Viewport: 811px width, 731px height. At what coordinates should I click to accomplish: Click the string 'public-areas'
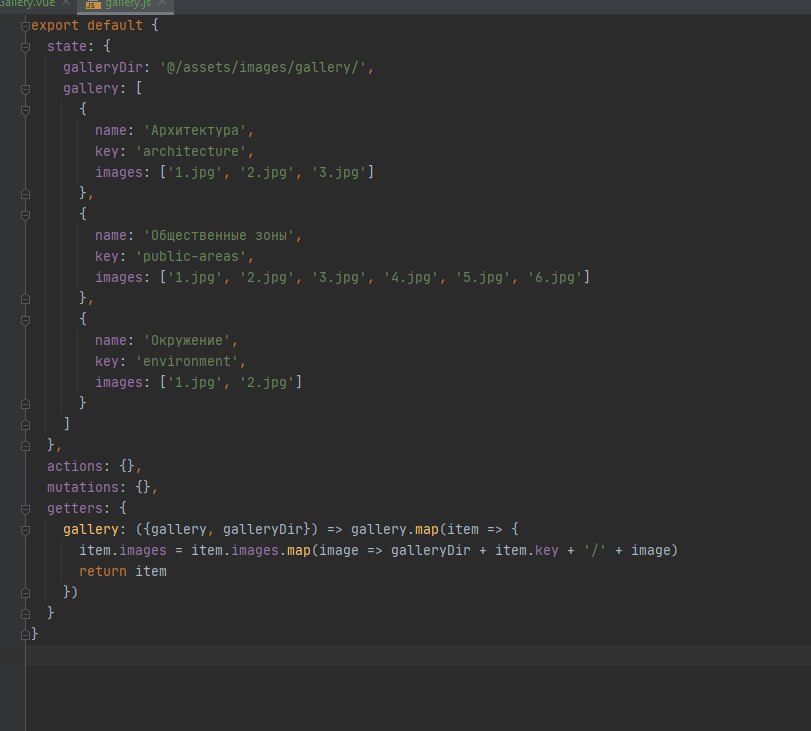[x=191, y=256]
